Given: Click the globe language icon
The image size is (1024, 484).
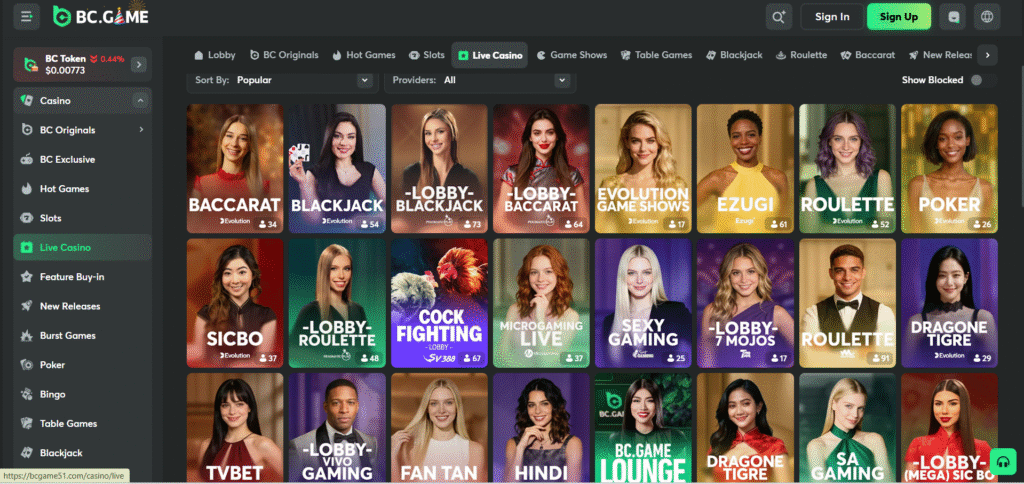Looking at the screenshot, I should (x=987, y=17).
